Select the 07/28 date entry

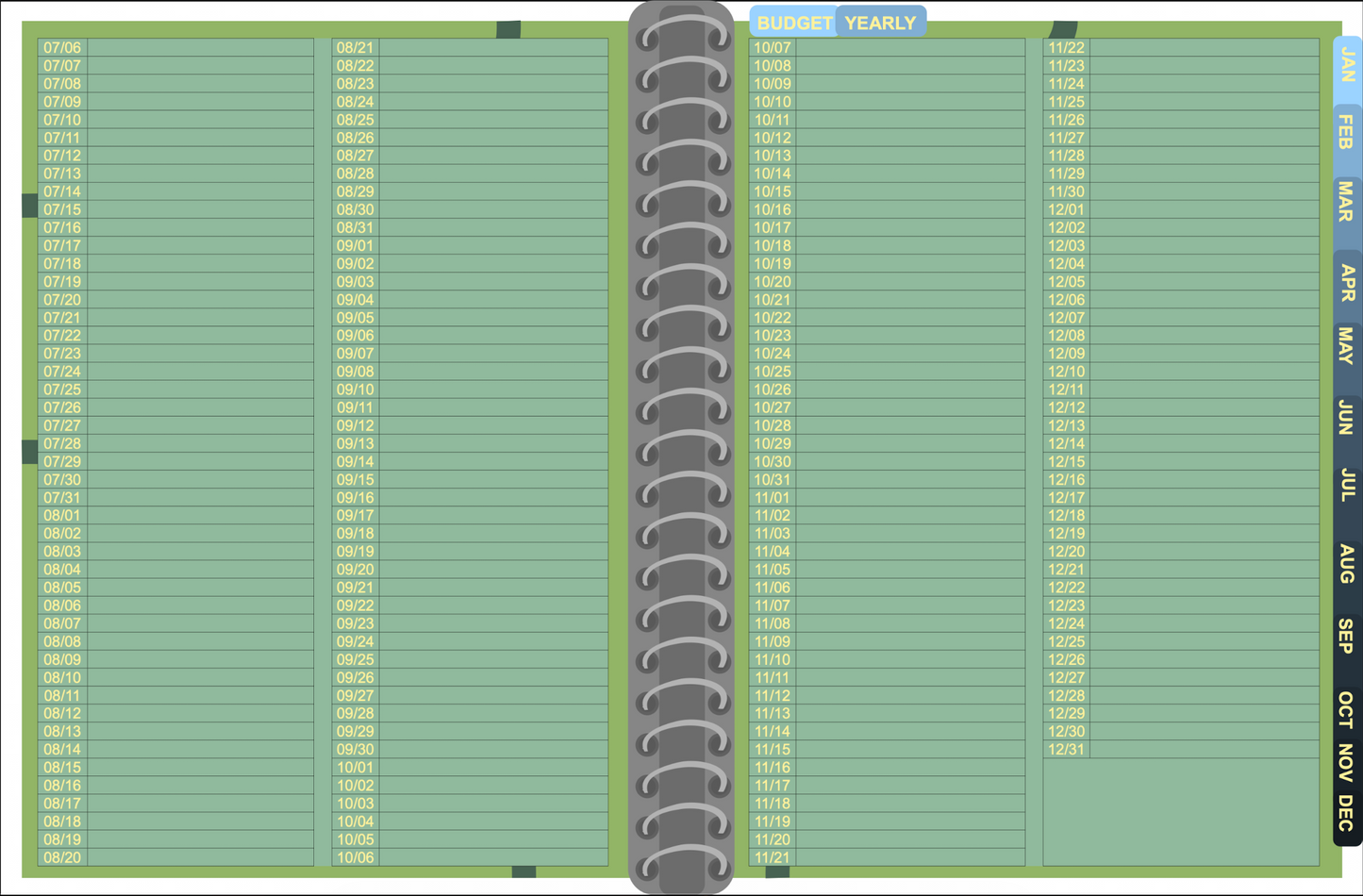pyautogui.click(x=62, y=443)
